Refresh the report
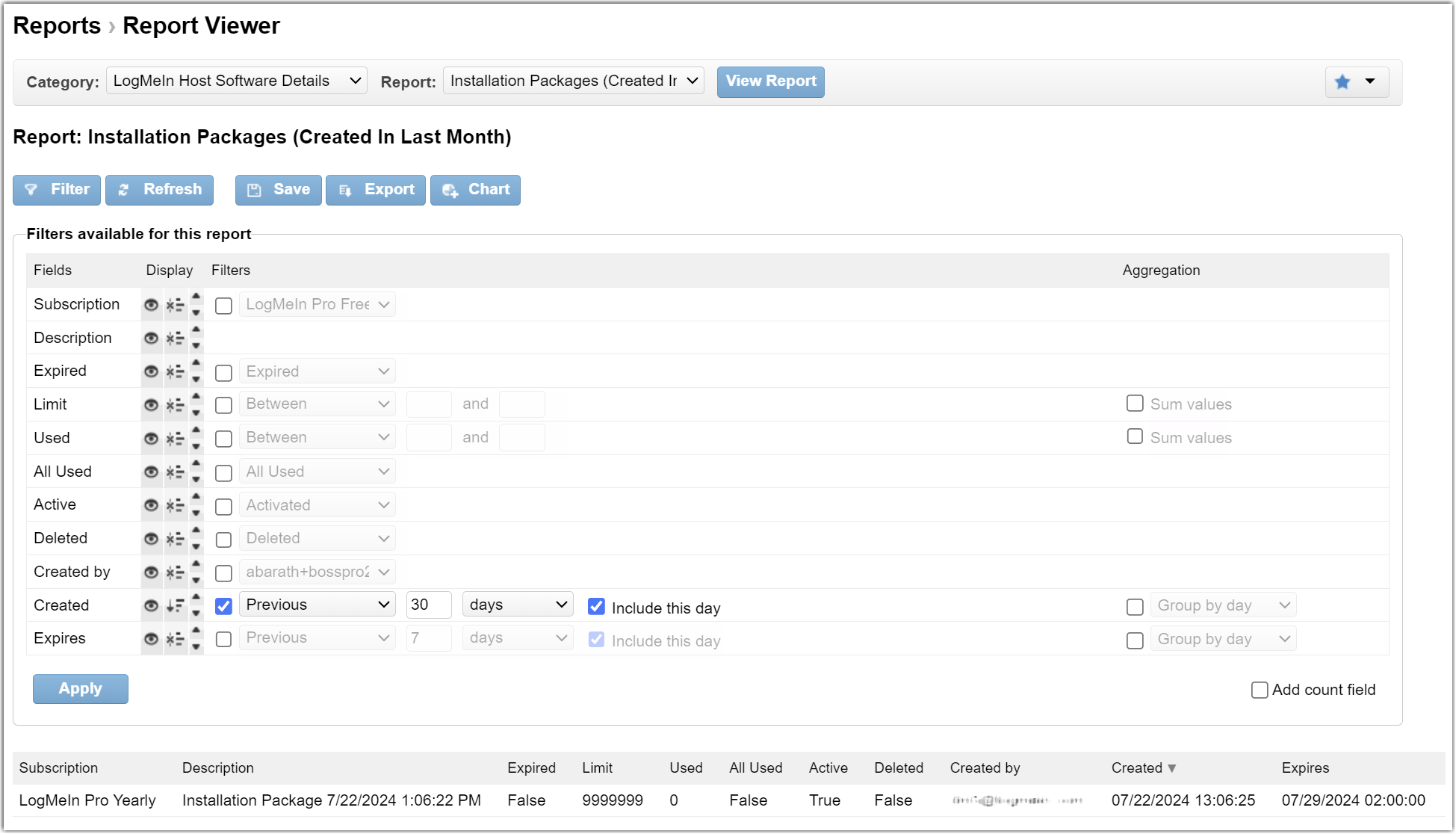The height and width of the screenshot is (834, 1456). 159,190
